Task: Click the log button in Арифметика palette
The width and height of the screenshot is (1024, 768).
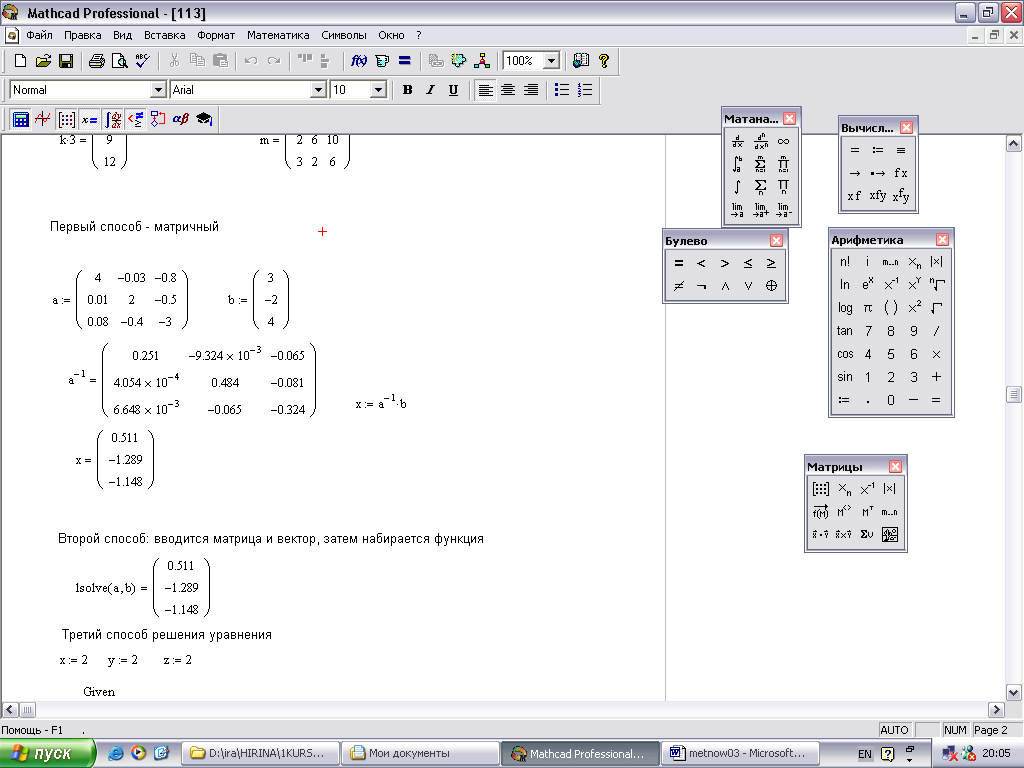Action: pos(844,308)
